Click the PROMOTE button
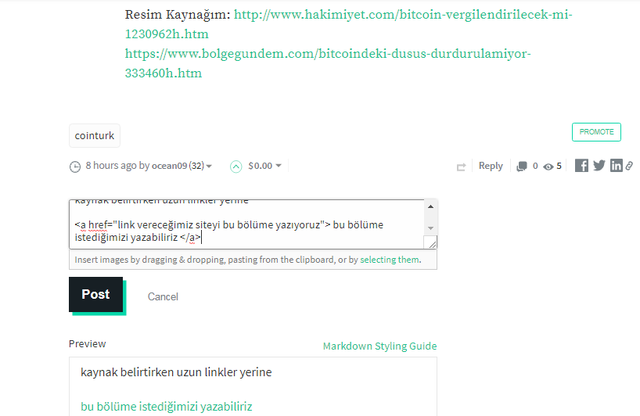 (596, 132)
